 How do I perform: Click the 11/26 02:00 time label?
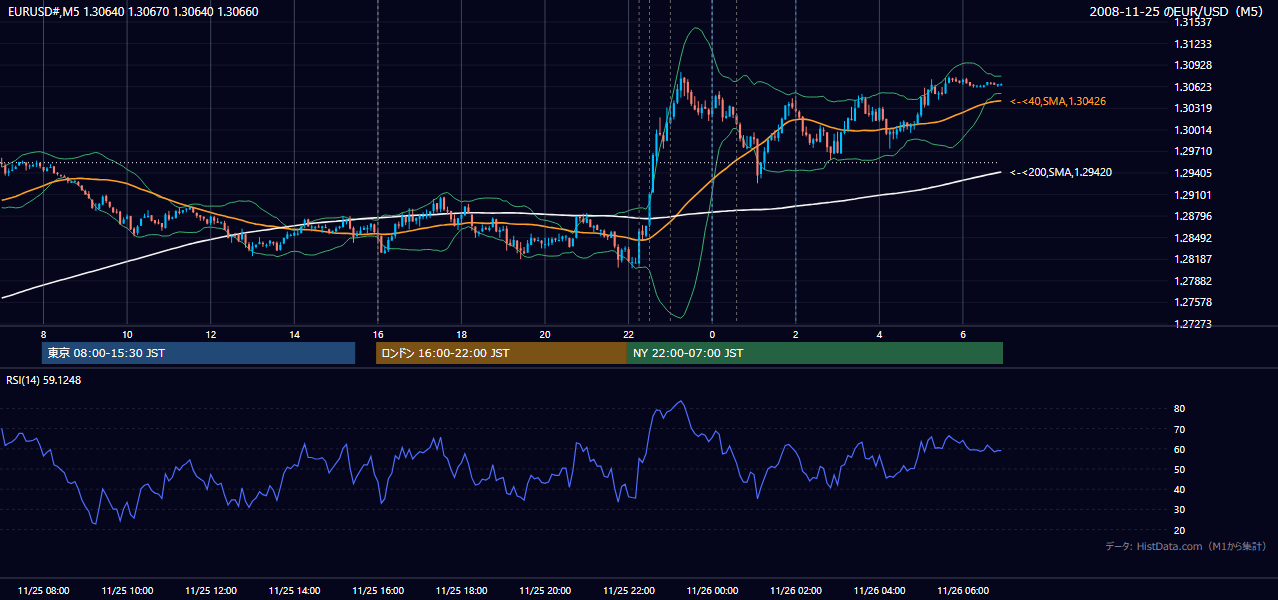pos(795,591)
